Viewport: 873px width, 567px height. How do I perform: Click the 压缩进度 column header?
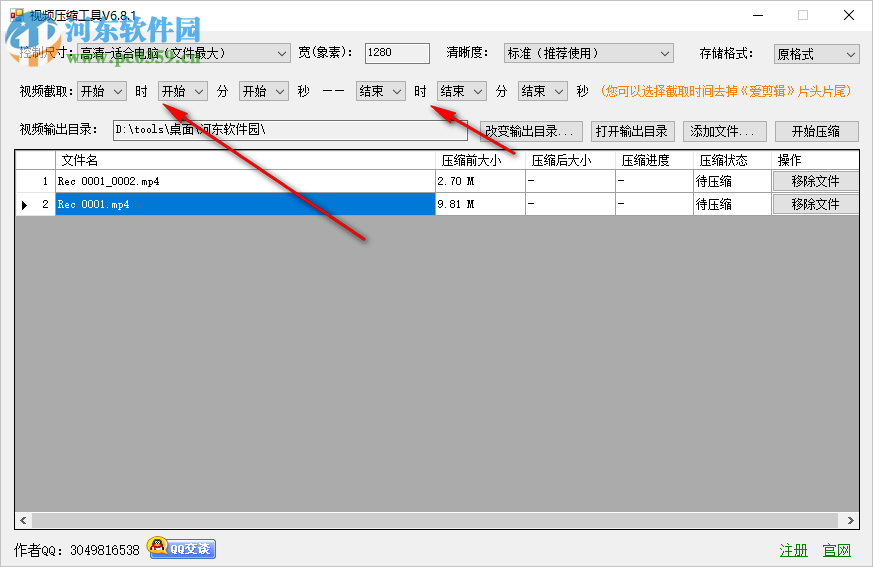click(x=654, y=160)
